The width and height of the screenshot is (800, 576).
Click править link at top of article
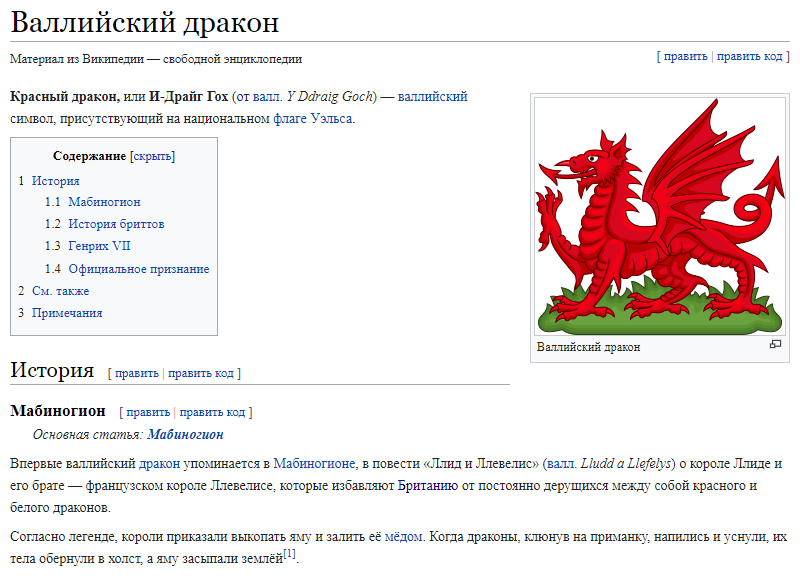685,56
